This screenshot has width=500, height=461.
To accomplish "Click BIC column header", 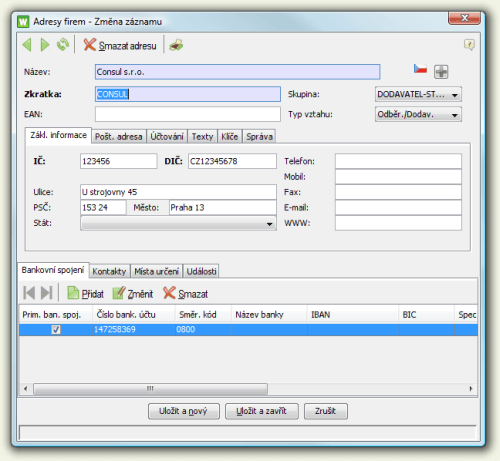I will pyautogui.click(x=427, y=315).
